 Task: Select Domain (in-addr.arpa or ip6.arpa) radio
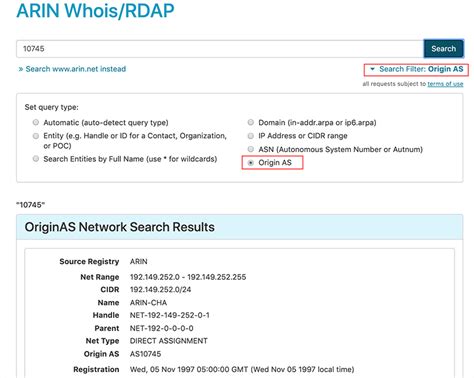click(x=251, y=122)
